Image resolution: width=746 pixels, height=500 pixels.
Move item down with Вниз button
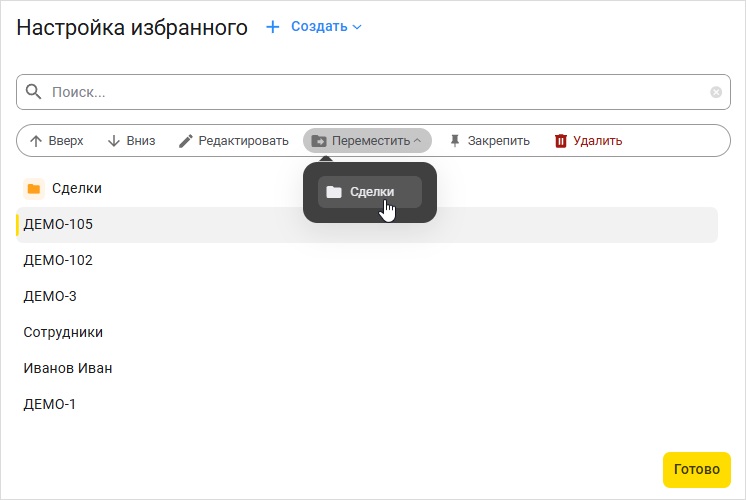(x=132, y=141)
